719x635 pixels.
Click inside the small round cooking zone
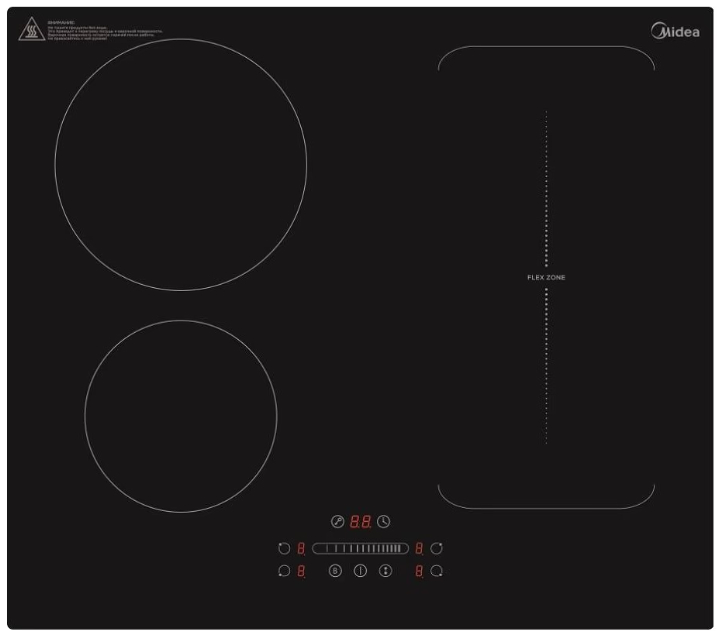tap(181, 417)
